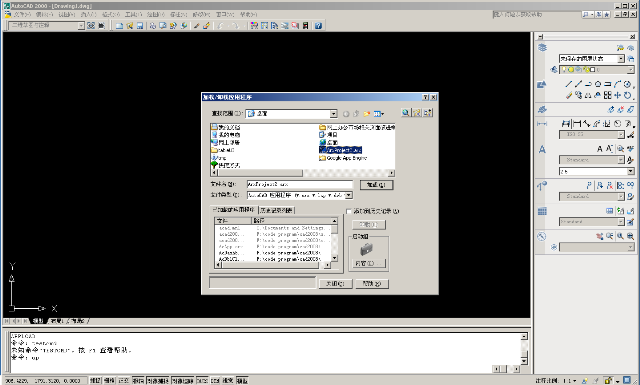The image size is (640, 385).
Task: Click the Create New Folder icon in dialog
Action: pyautogui.click(x=367, y=113)
